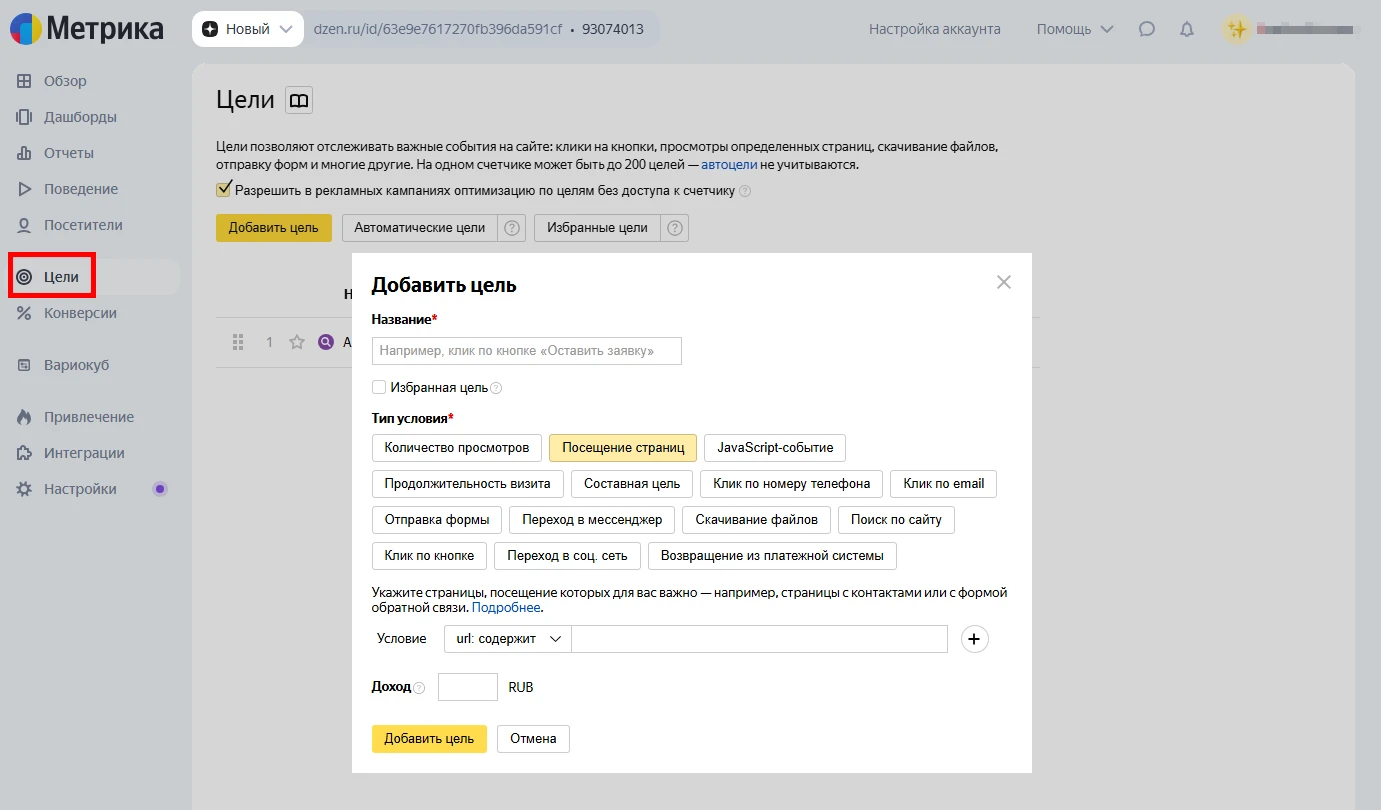Image resolution: width=1381 pixels, height=810 pixels.
Task: Open the 'url: содержит' condition dropdown
Action: pos(507,639)
